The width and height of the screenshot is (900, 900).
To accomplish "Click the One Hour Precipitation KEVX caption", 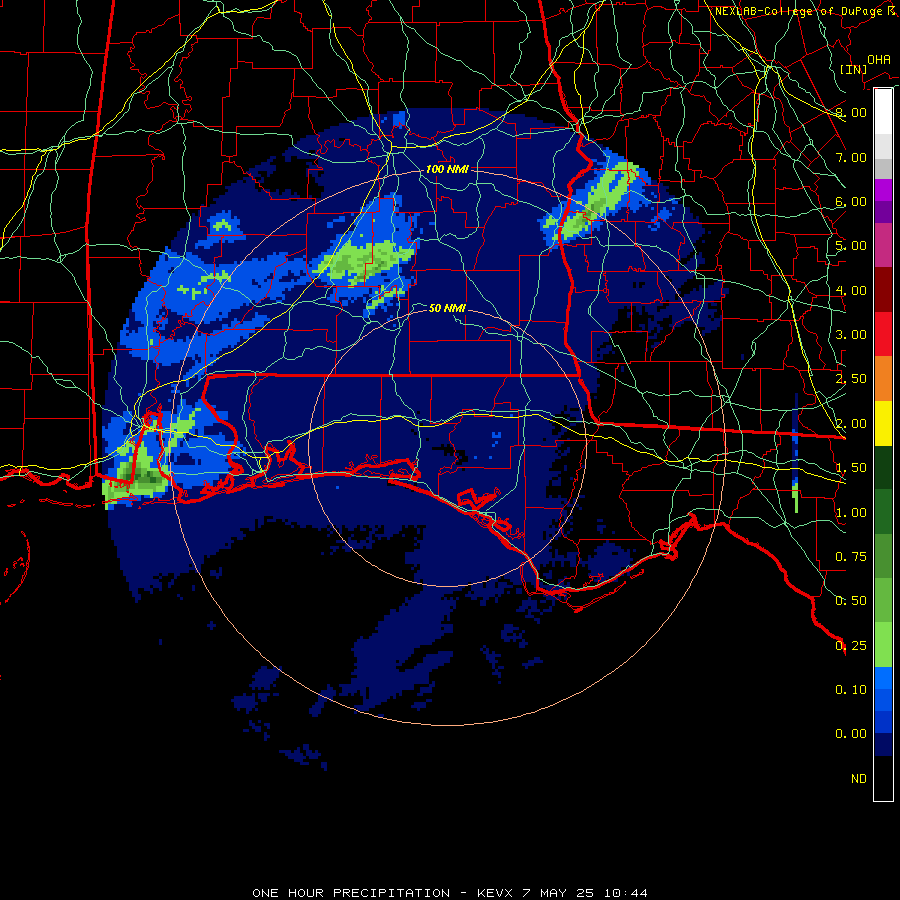I will pos(450,893).
